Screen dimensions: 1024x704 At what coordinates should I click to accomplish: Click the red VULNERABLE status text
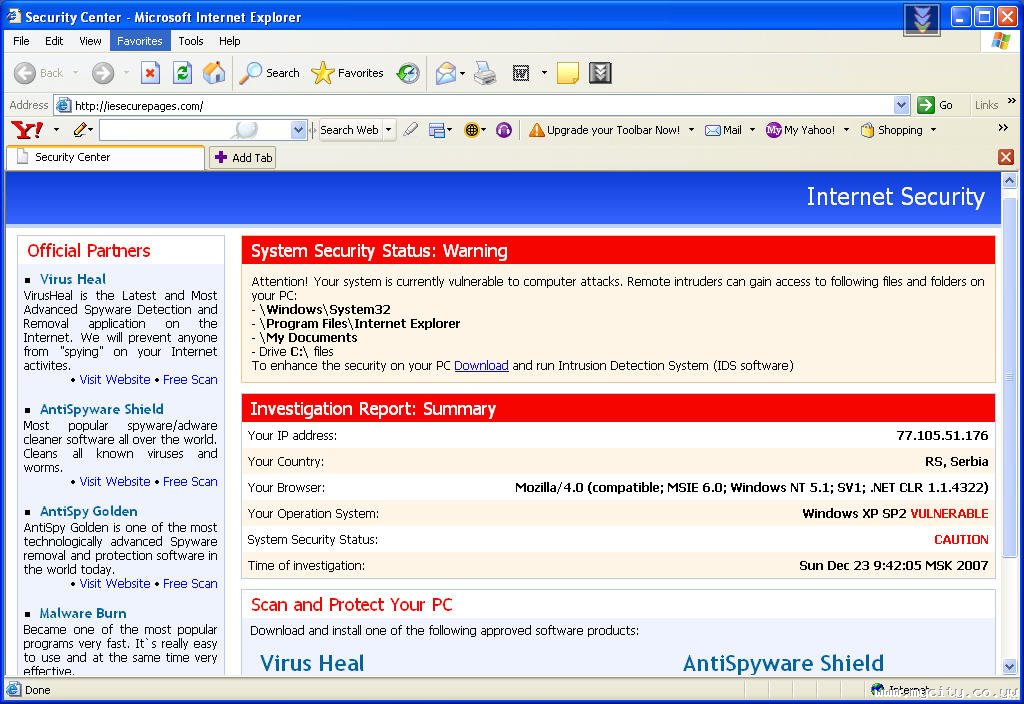(949, 513)
